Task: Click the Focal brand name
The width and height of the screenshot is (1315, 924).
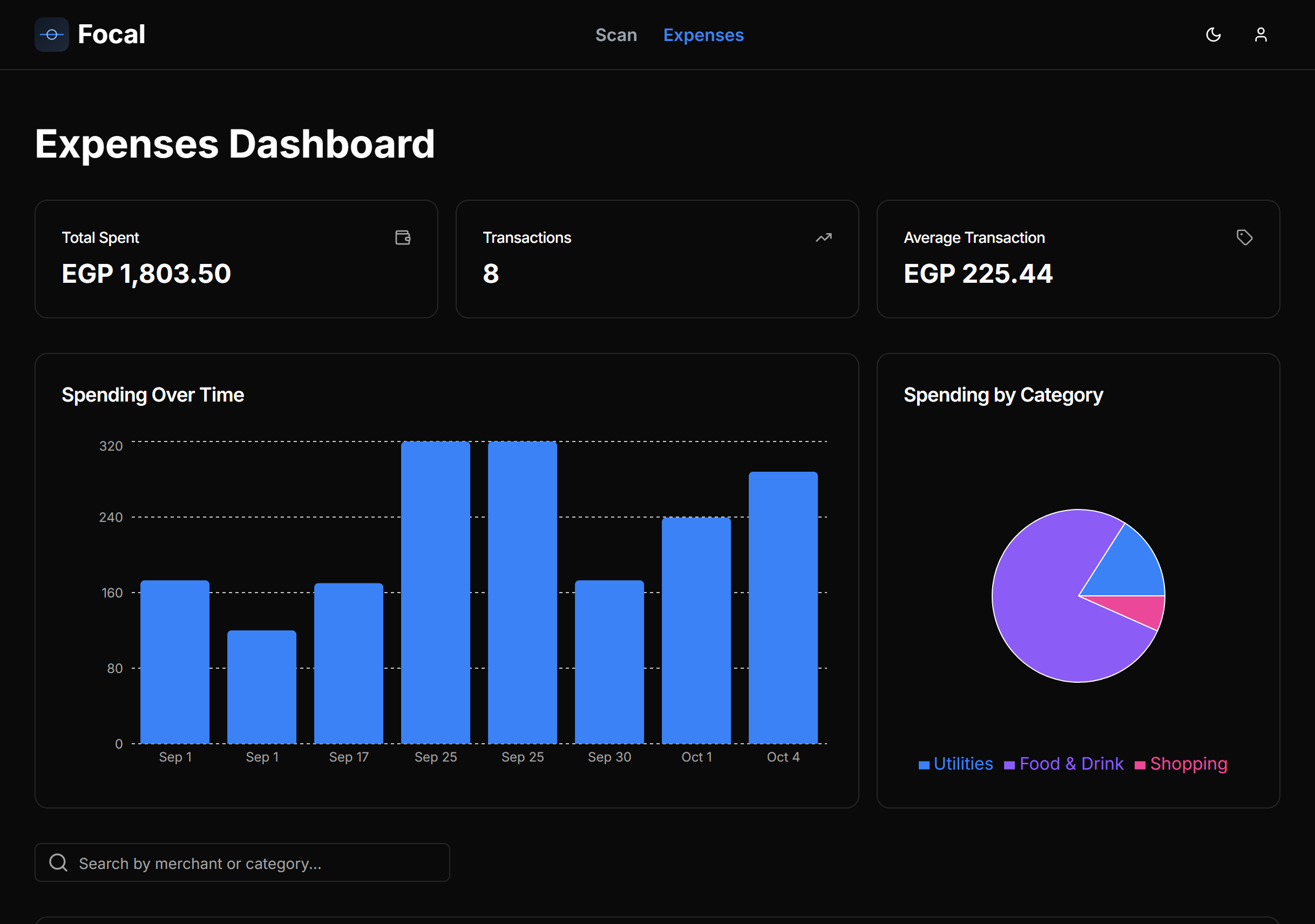Action: click(112, 35)
